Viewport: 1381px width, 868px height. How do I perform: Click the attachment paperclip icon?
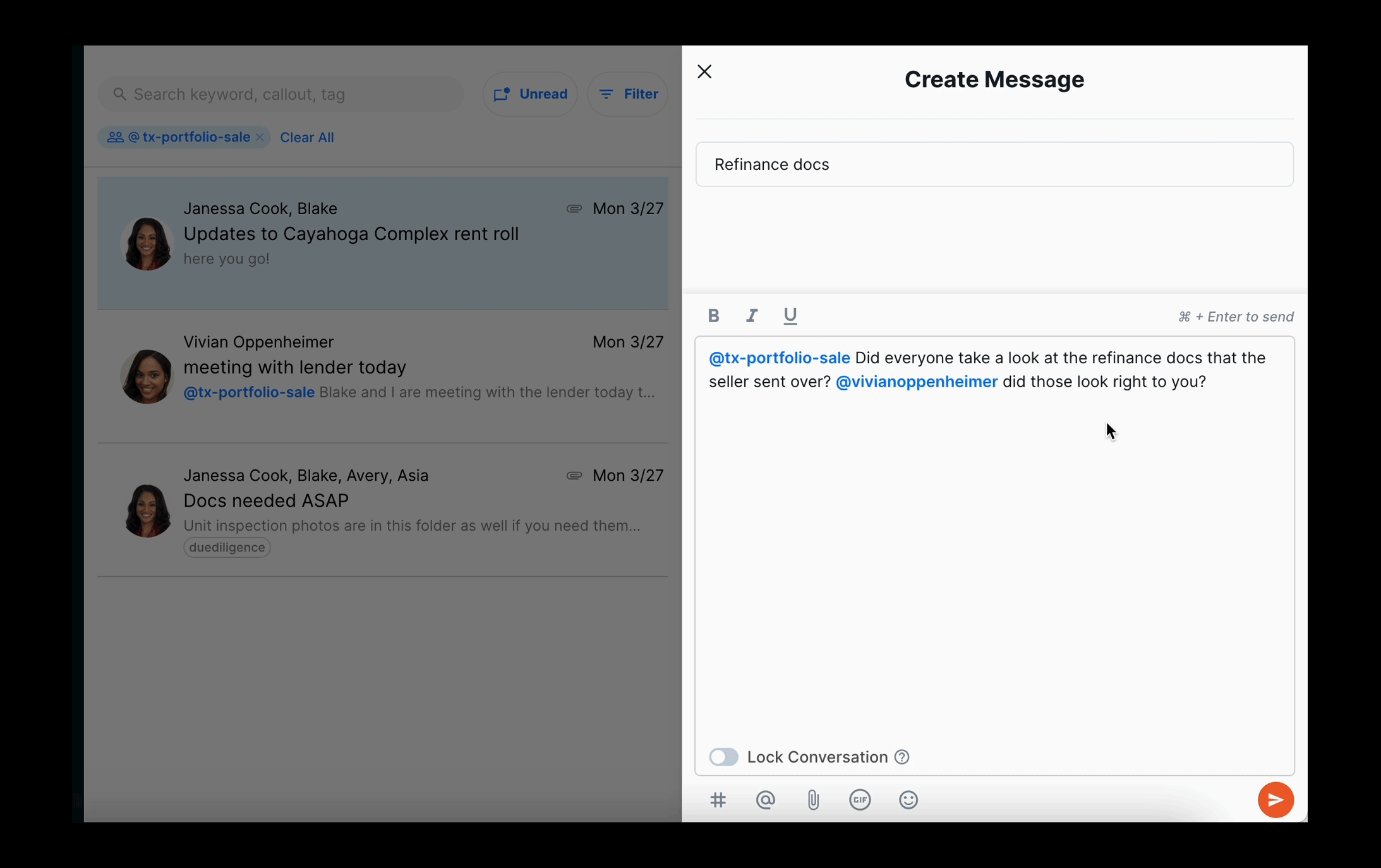(x=812, y=799)
